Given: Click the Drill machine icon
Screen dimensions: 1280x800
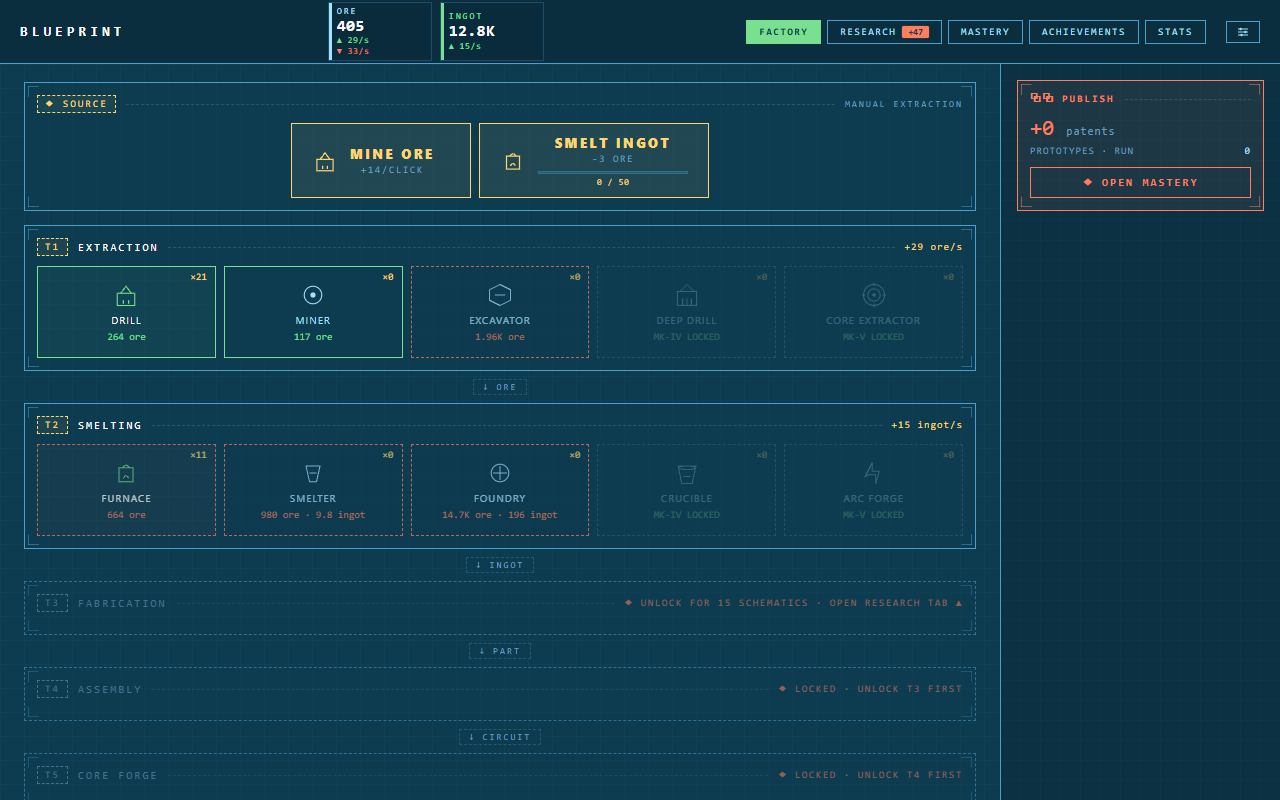Looking at the screenshot, I should point(126,295).
